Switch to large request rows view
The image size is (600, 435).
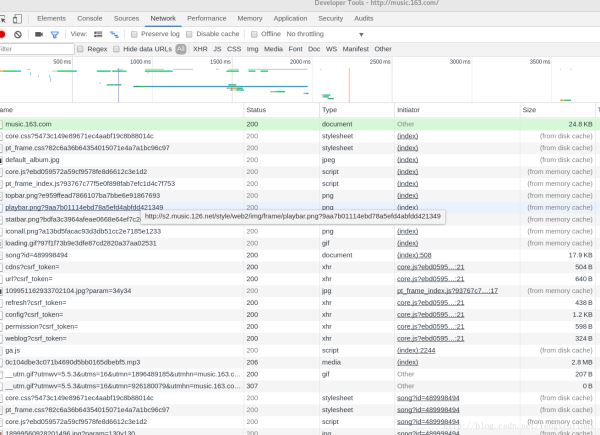98,34
